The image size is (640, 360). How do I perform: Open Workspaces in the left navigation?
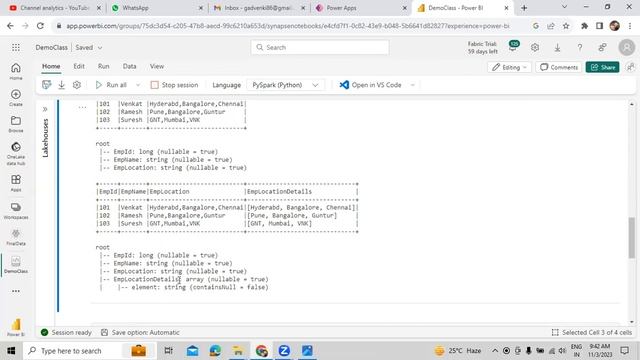16,211
